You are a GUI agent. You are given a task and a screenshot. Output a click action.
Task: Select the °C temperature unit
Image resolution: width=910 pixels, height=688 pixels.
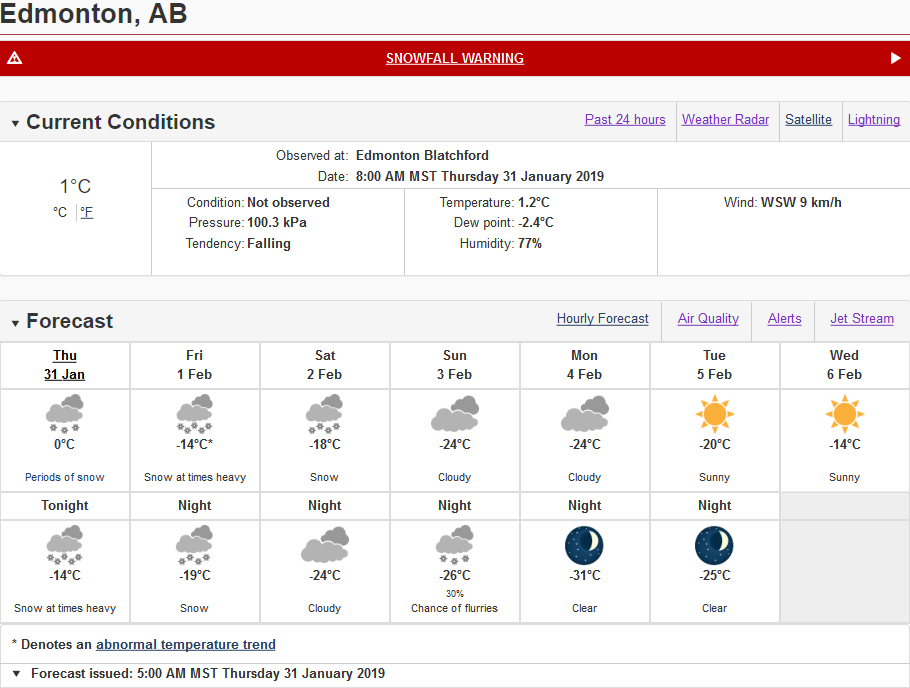60,212
